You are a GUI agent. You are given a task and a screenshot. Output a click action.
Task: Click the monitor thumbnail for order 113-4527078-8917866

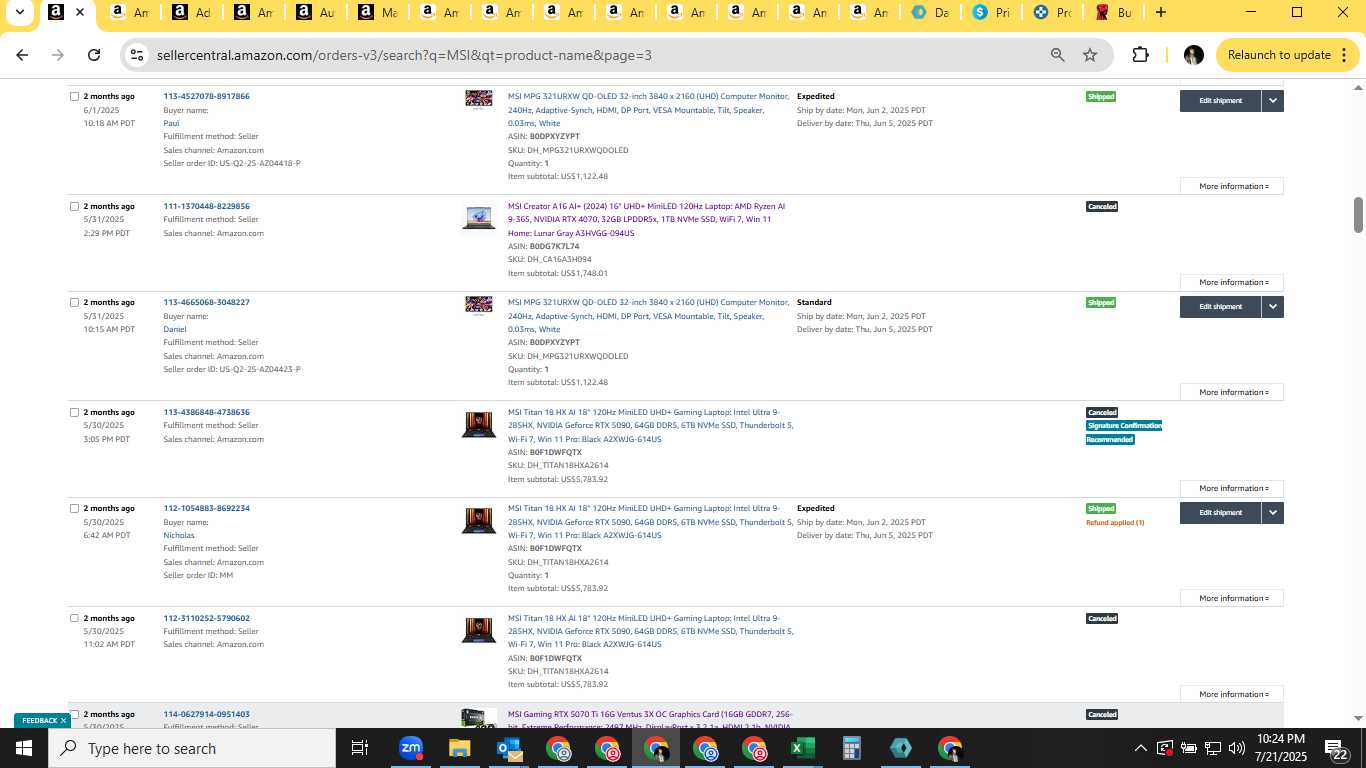pyautogui.click(x=479, y=98)
